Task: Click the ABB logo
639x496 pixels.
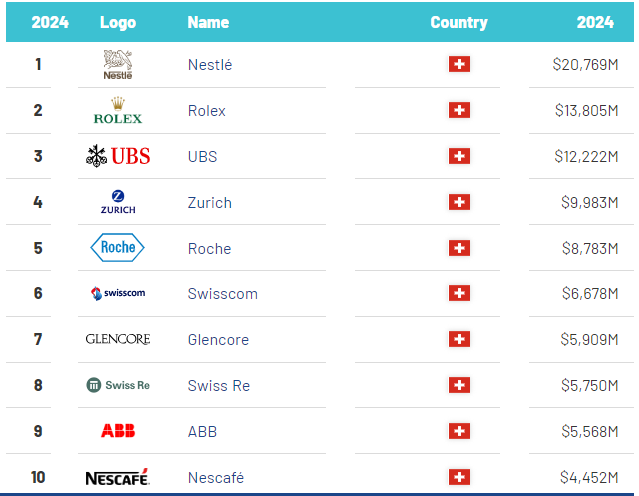Action: tap(118, 431)
